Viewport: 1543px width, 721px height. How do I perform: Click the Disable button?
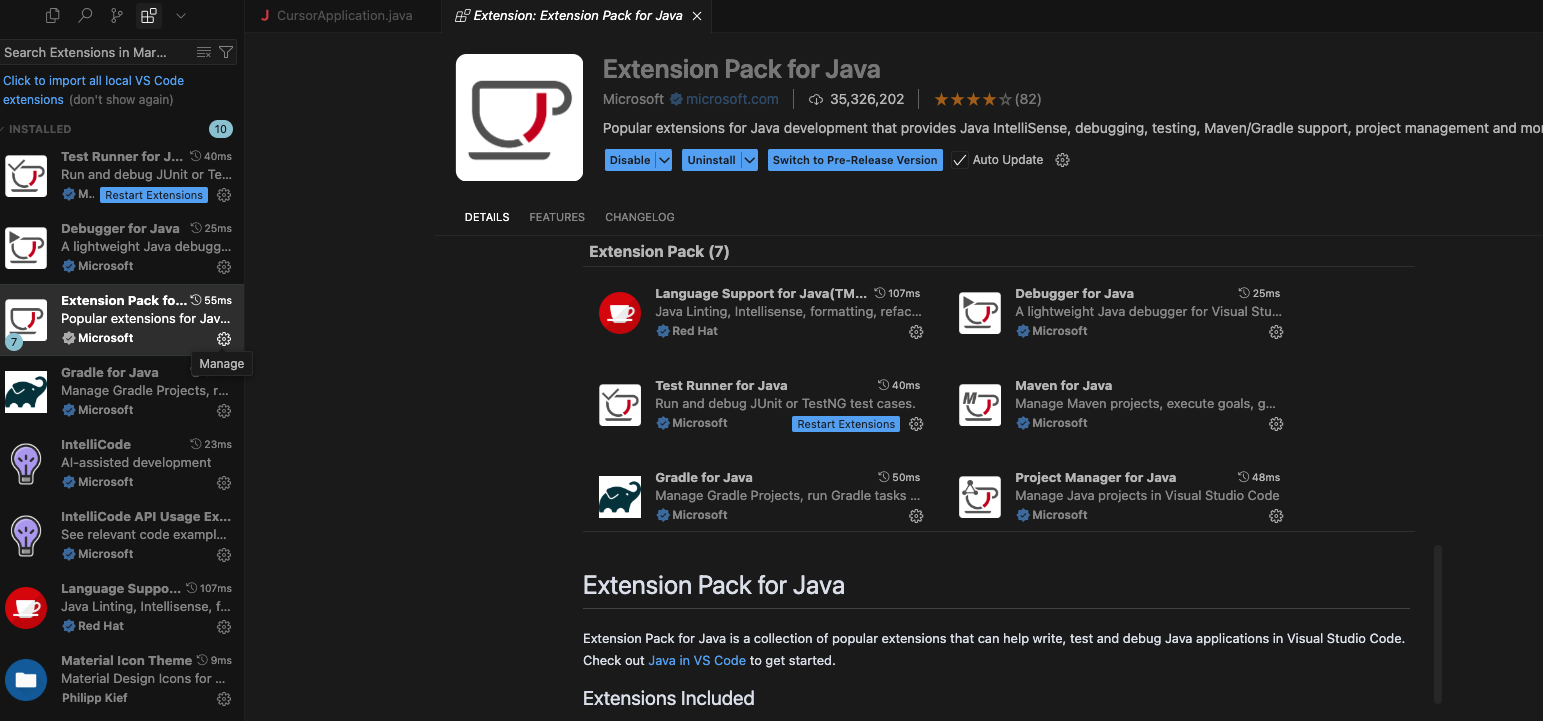pyautogui.click(x=630, y=160)
